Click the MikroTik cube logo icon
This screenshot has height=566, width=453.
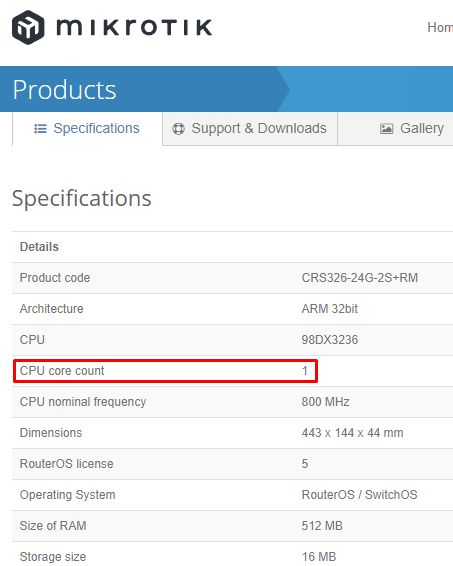point(28,27)
